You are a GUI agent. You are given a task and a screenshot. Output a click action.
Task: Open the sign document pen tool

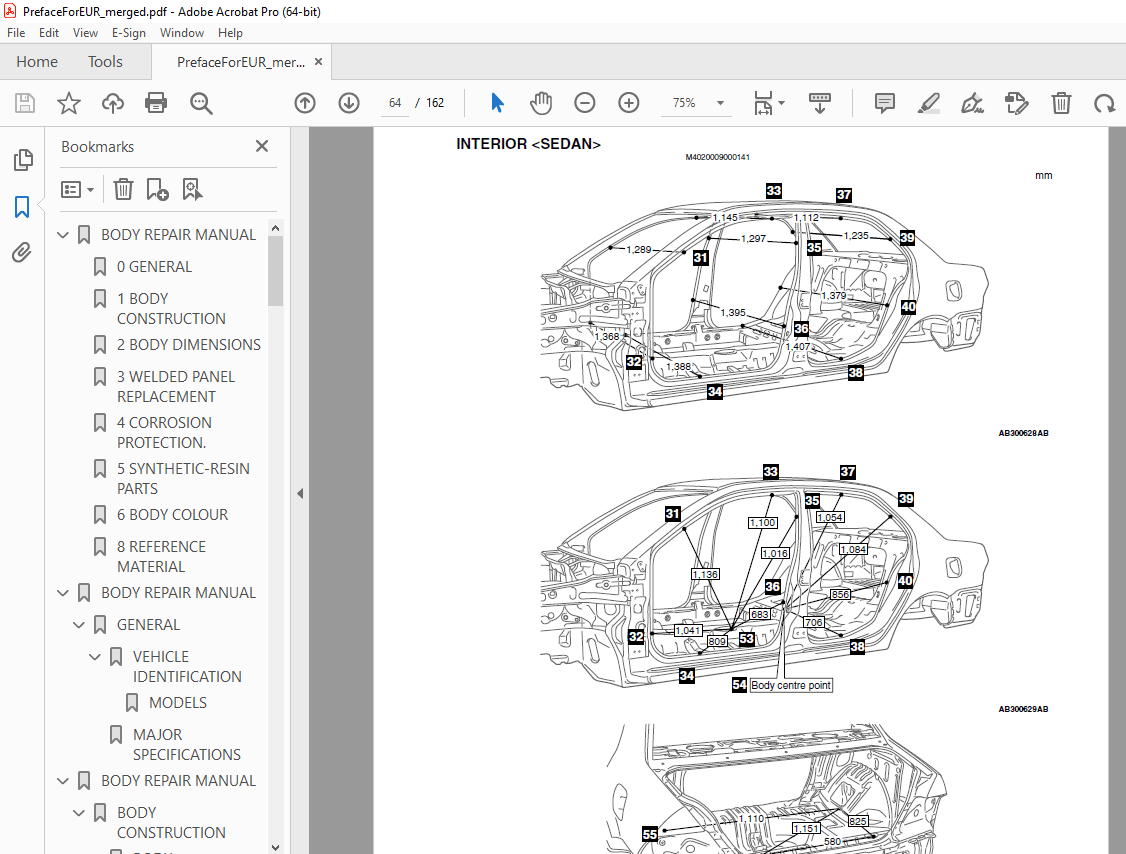(x=972, y=103)
